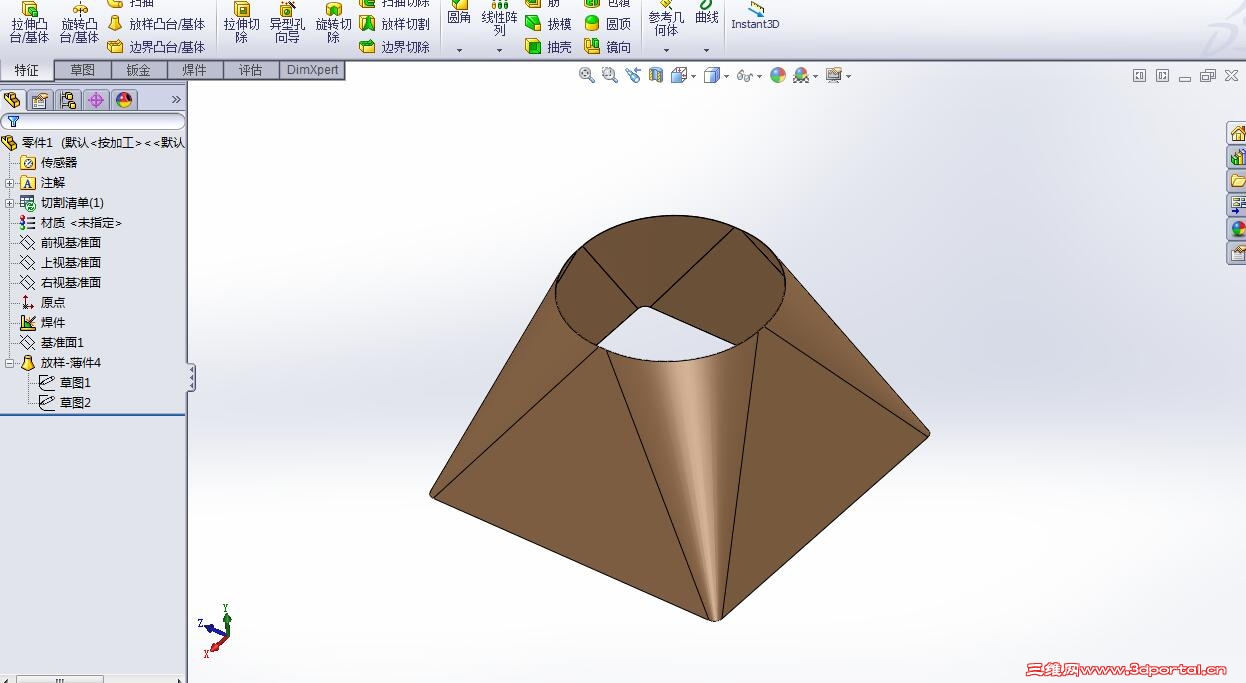This screenshot has height=683, width=1246.
Task: Switch to the 评估 evaluate tab
Action: [x=250, y=70]
